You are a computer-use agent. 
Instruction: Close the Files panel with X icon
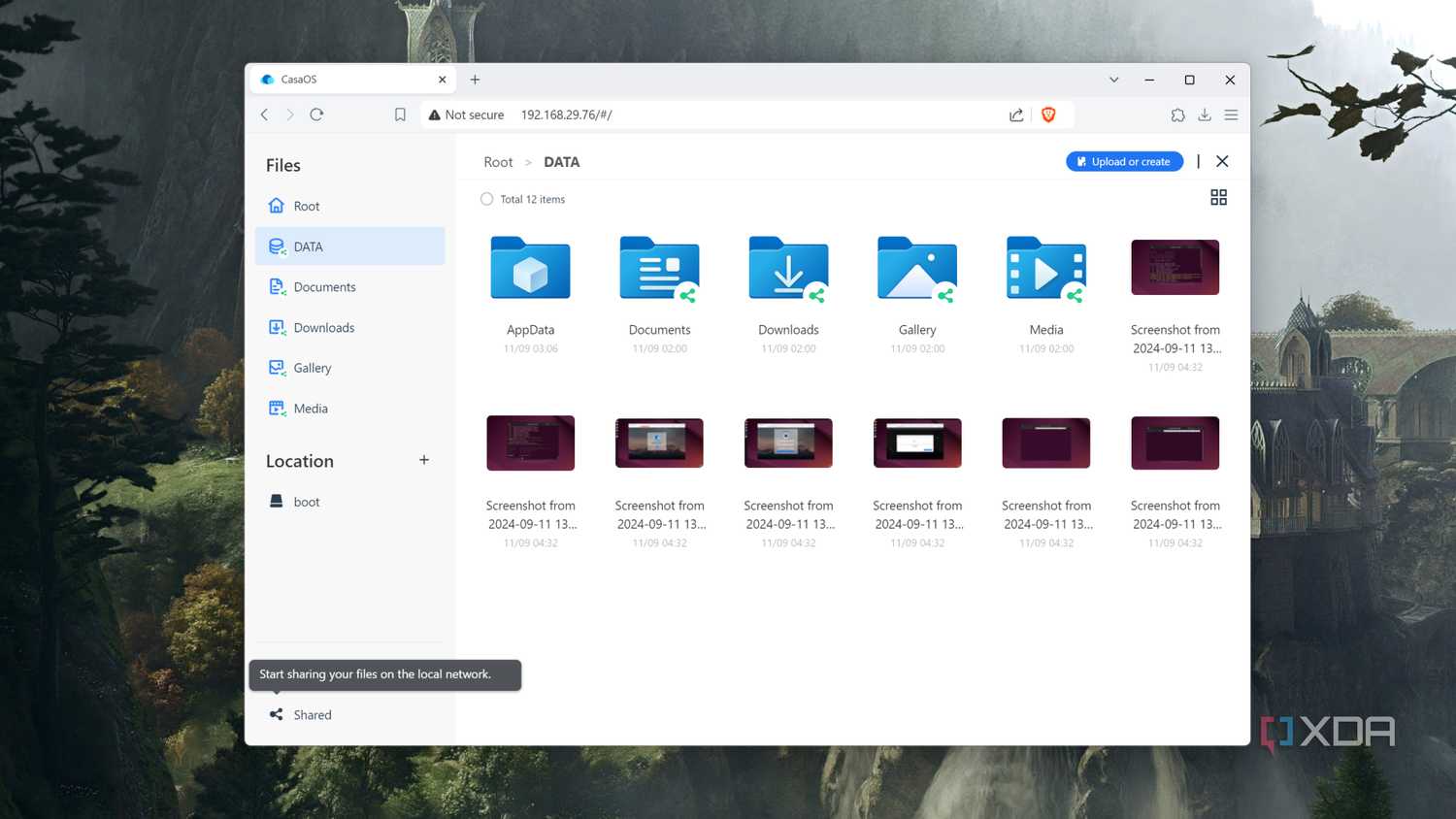1222,161
